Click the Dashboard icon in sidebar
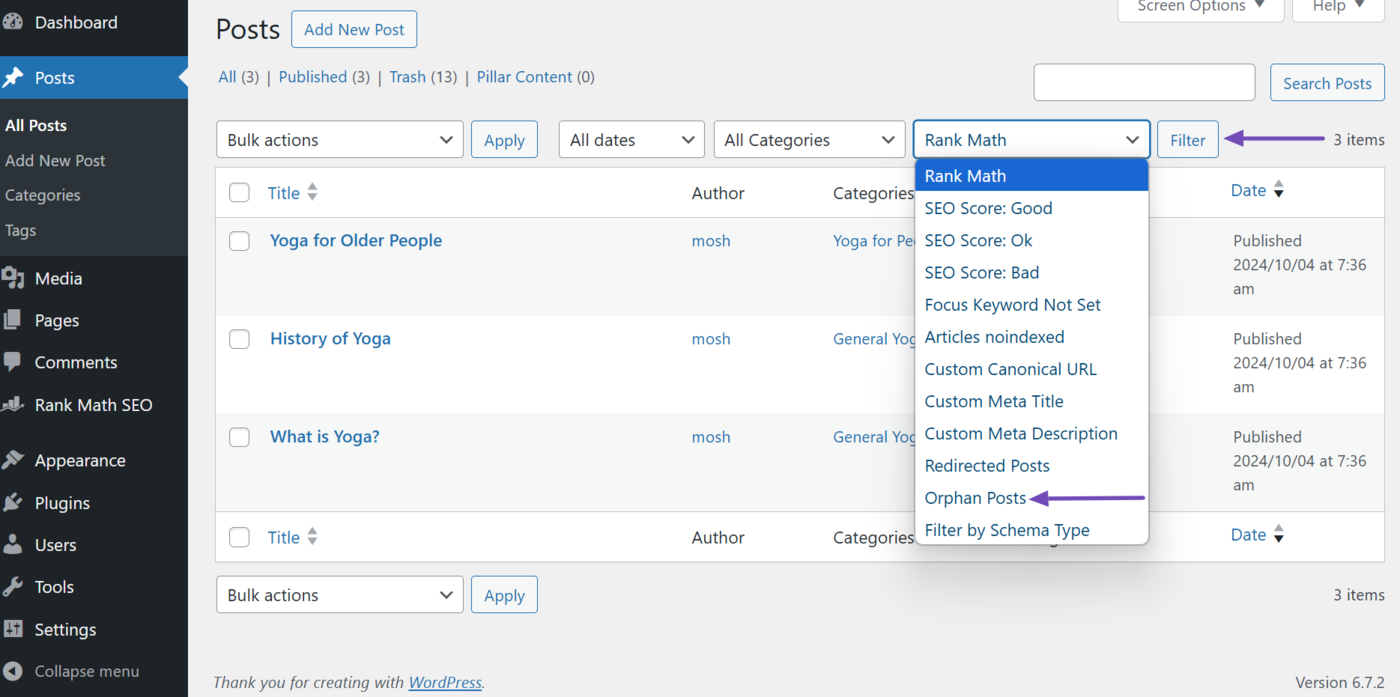Image resolution: width=1400 pixels, height=697 pixels. (13, 22)
